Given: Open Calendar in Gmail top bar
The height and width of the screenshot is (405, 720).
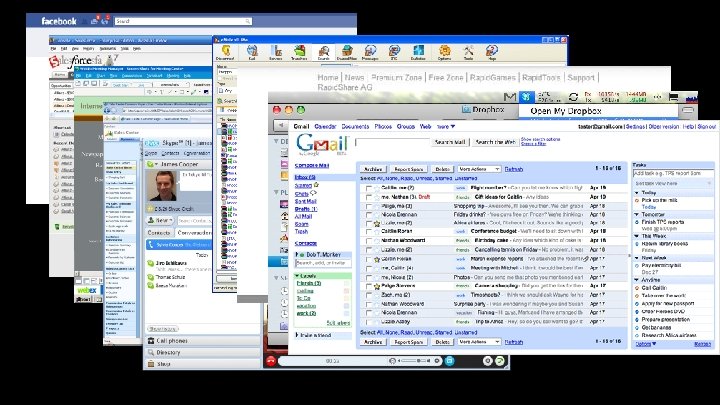Looking at the screenshot, I should pyautogui.click(x=326, y=126).
